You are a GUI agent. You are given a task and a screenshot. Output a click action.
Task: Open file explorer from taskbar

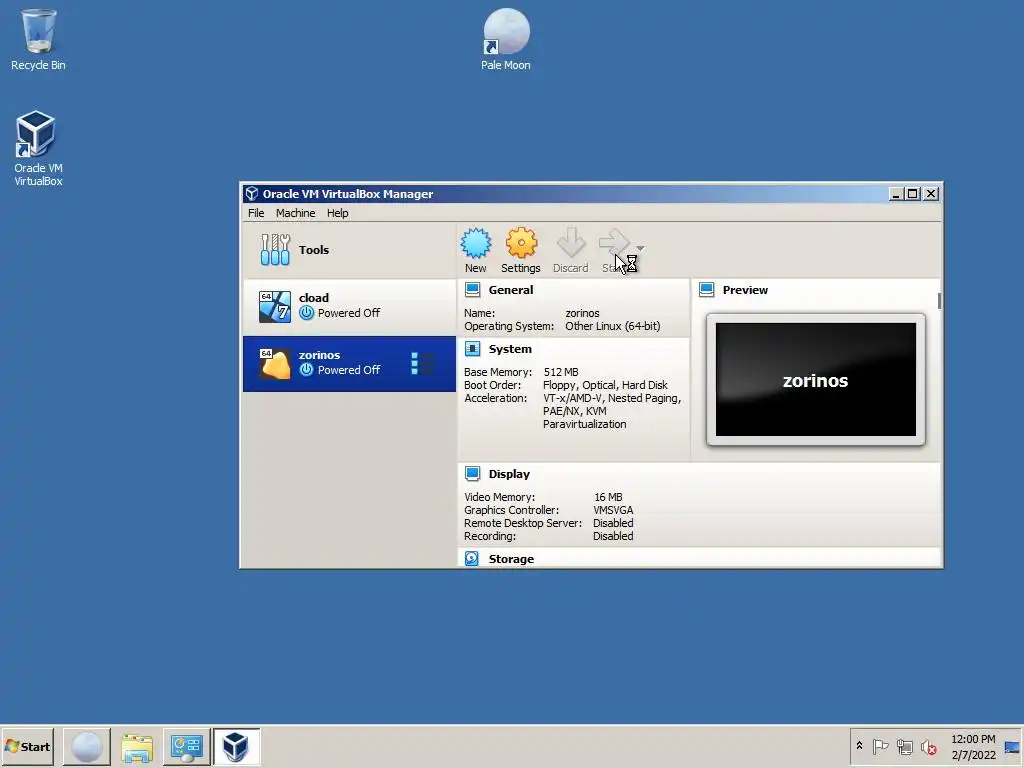click(137, 746)
